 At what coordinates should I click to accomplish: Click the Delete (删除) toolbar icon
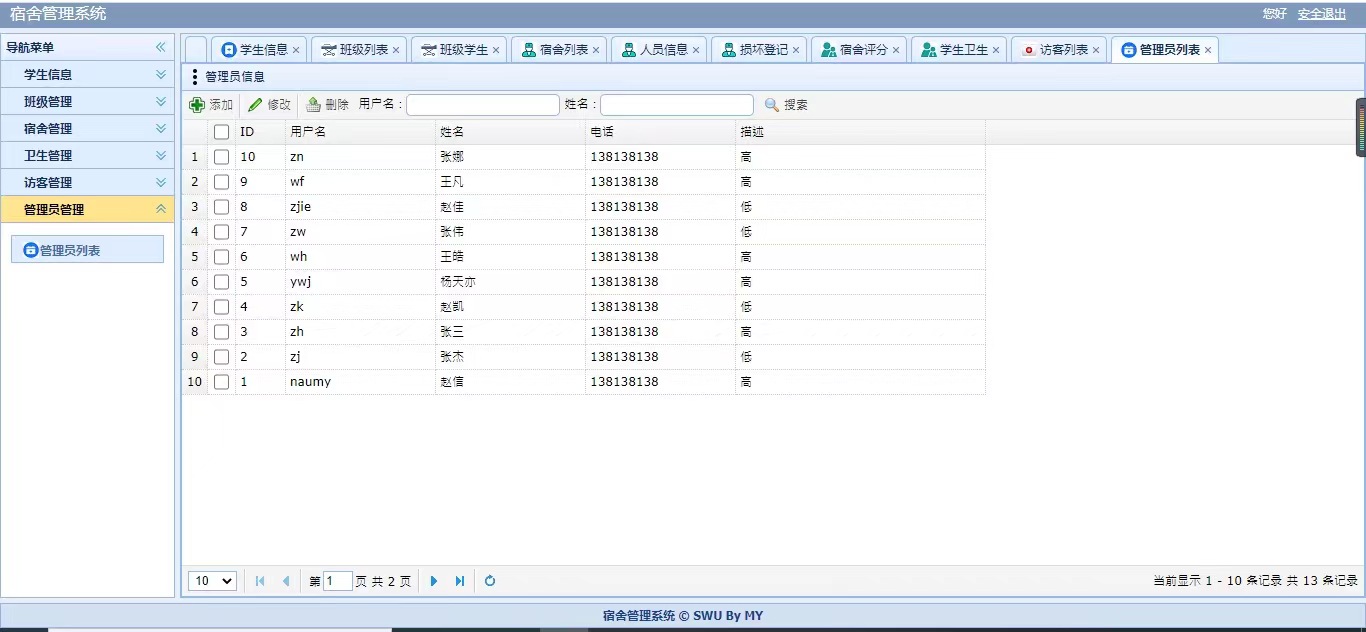pyautogui.click(x=314, y=105)
